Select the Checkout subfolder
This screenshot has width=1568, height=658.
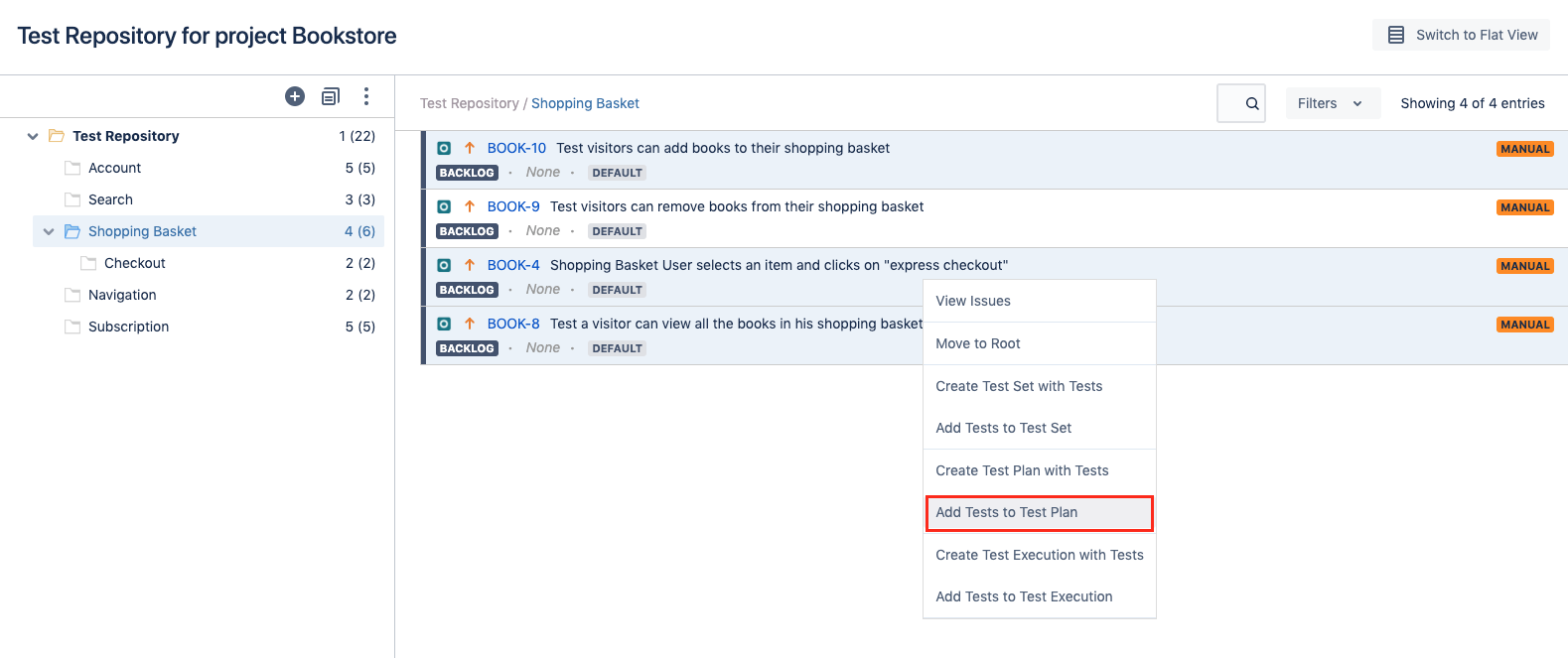click(x=134, y=263)
